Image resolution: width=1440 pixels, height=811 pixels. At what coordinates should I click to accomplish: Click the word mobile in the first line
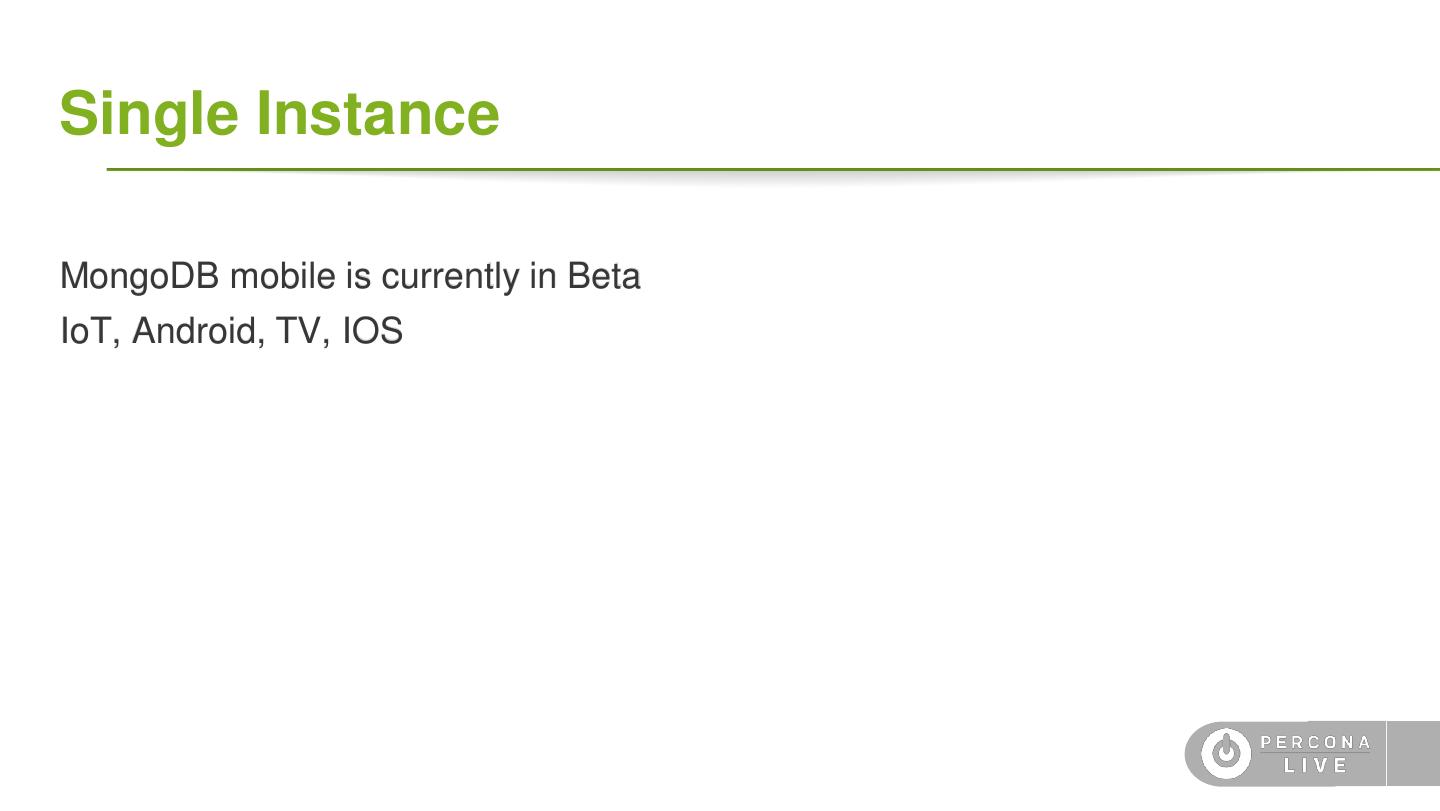pyautogui.click(x=283, y=277)
